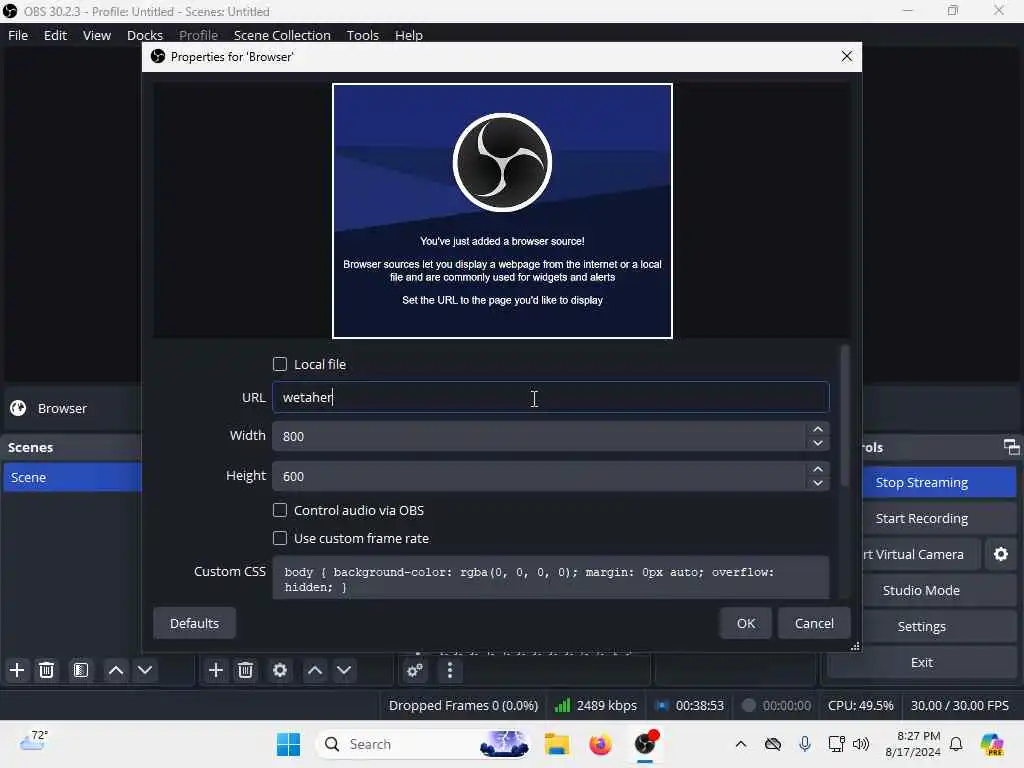Move source down with arrow icon

[344, 670]
